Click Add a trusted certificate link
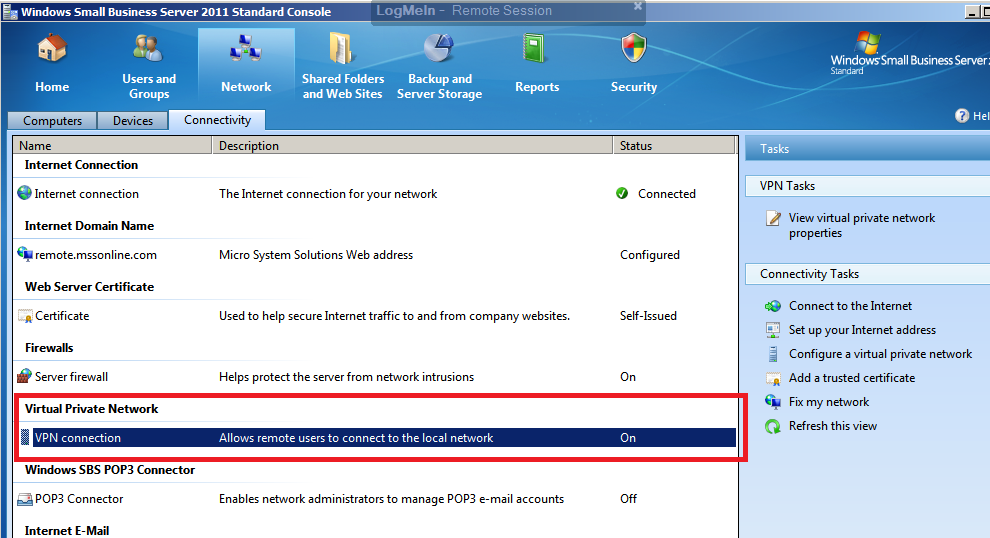 pyautogui.click(x=852, y=378)
